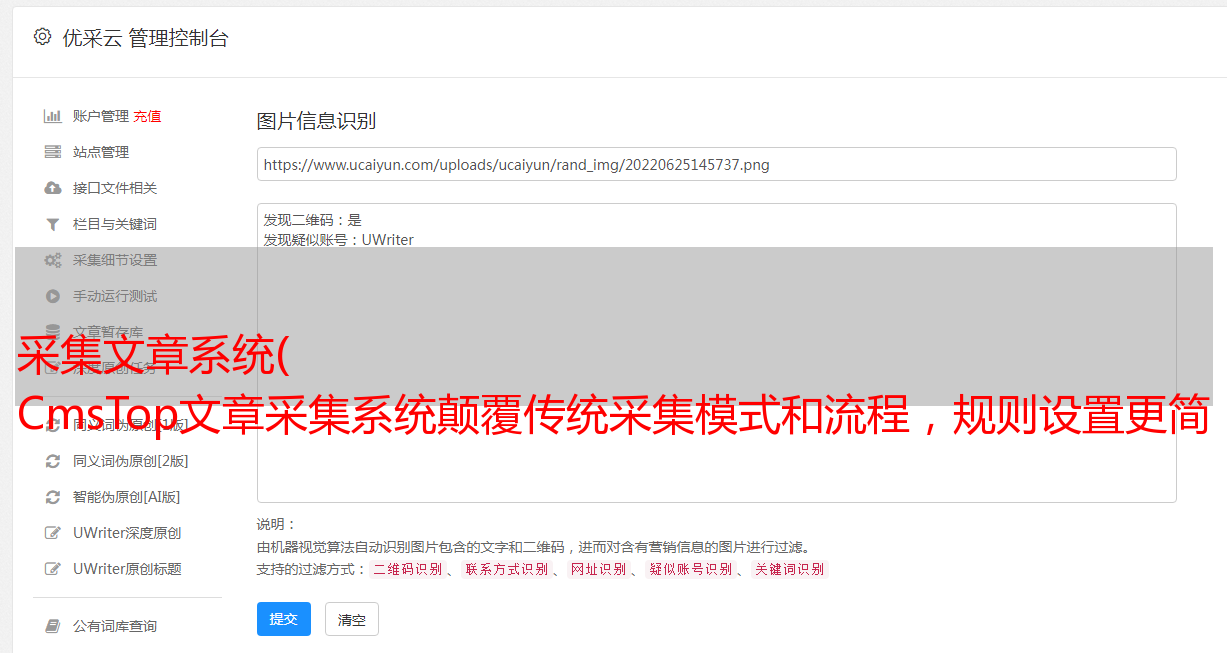Open 采集细节设置 in sidebar
The height and width of the screenshot is (653, 1227).
tap(115, 260)
